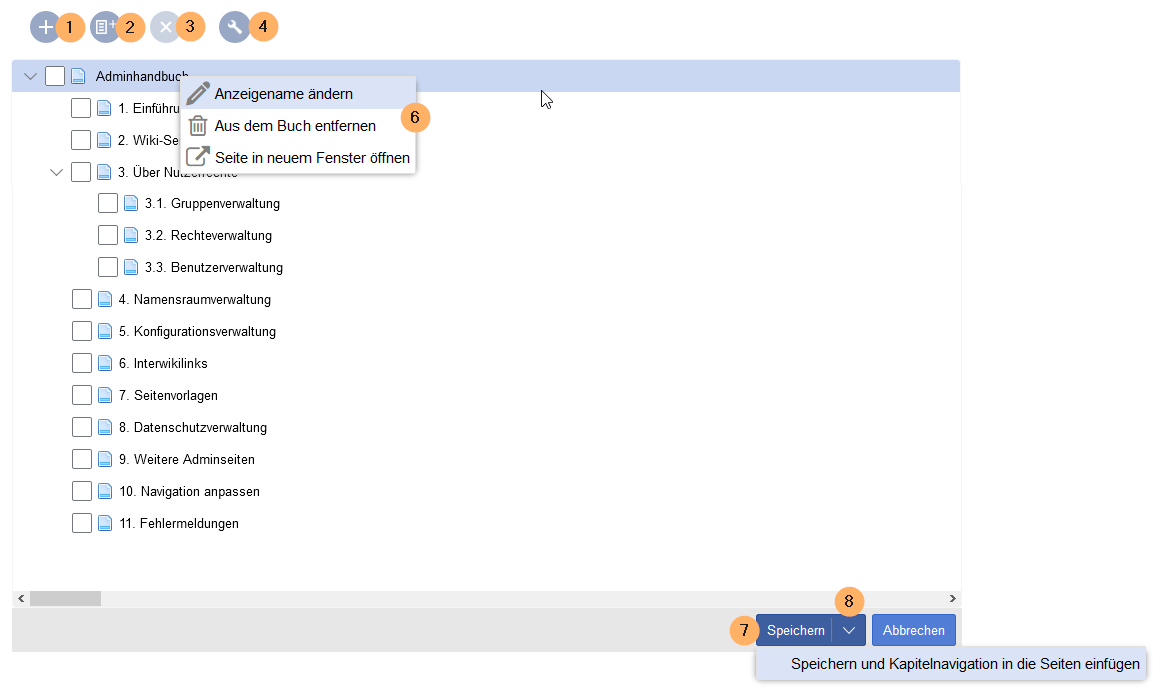Collapse the Adminhandbuch tree root

(30, 76)
